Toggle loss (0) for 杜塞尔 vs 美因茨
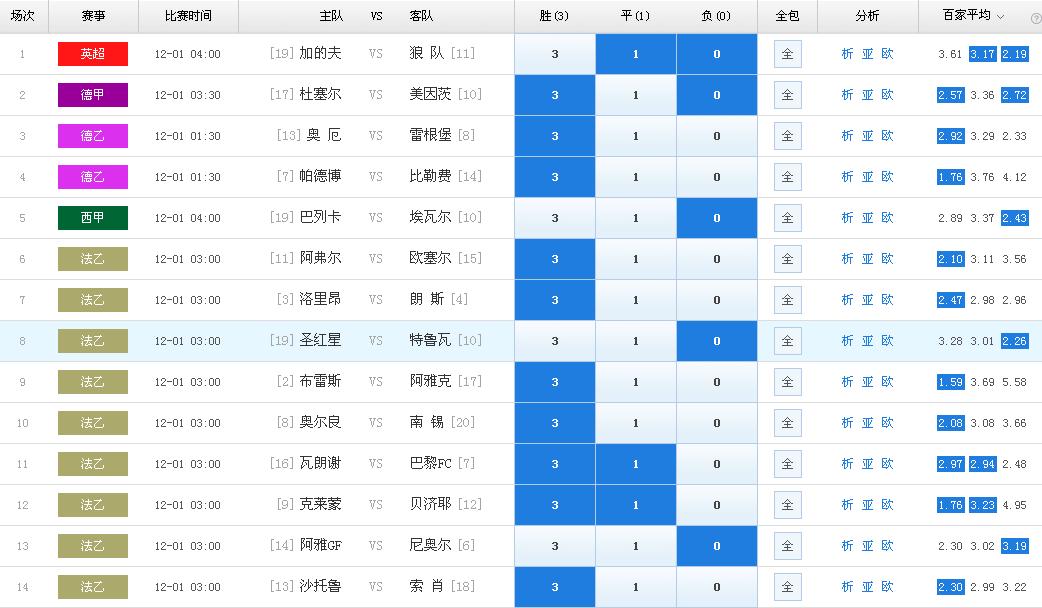 click(x=717, y=95)
